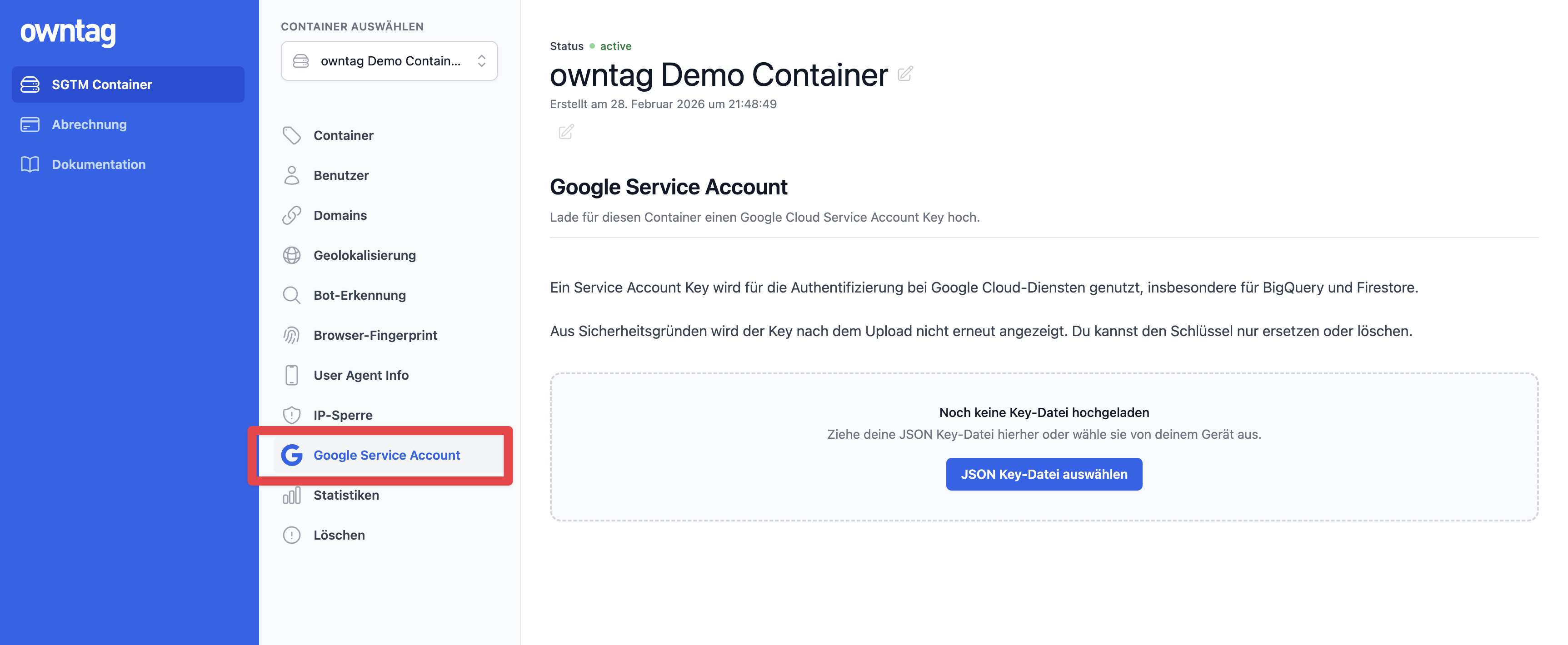The width and height of the screenshot is (1568, 645).
Task: Open the Abrechnung section
Action: point(89,124)
